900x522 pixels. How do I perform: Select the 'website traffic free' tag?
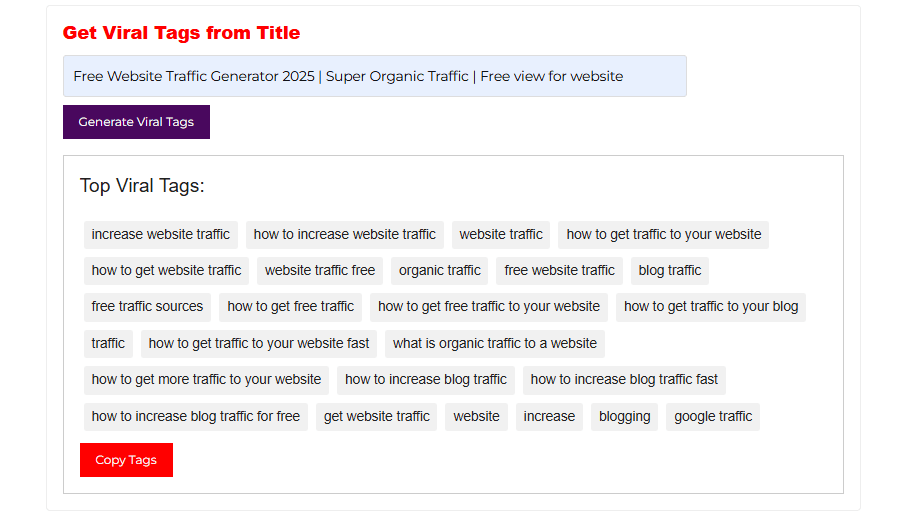click(320, 270)
